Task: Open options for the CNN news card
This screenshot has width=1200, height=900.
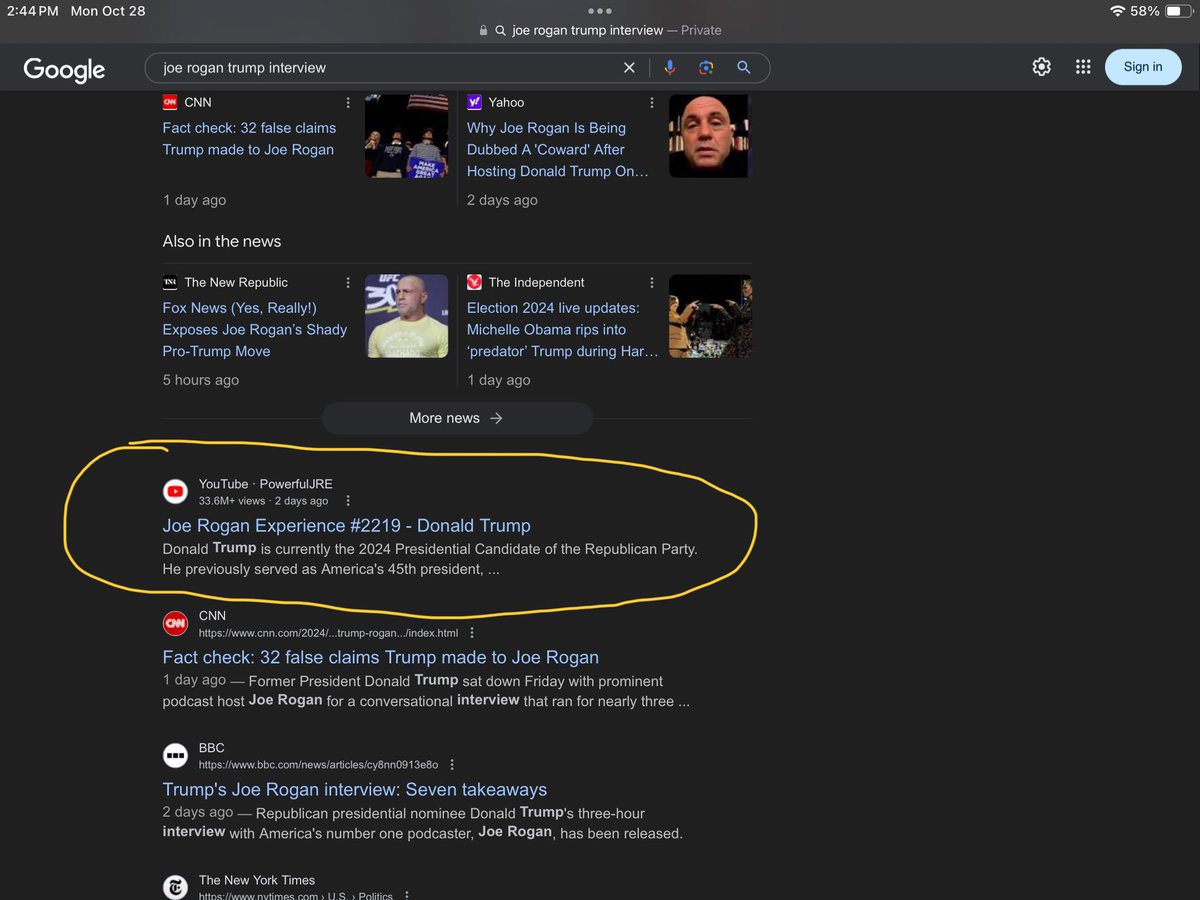Action: (348, 103)
